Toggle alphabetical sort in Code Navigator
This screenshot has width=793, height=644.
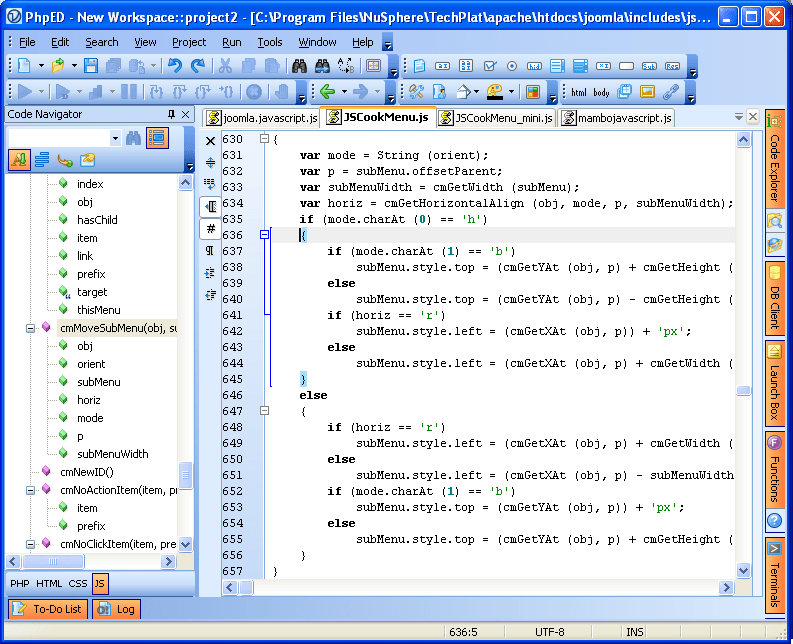click(x=19, y=160)
